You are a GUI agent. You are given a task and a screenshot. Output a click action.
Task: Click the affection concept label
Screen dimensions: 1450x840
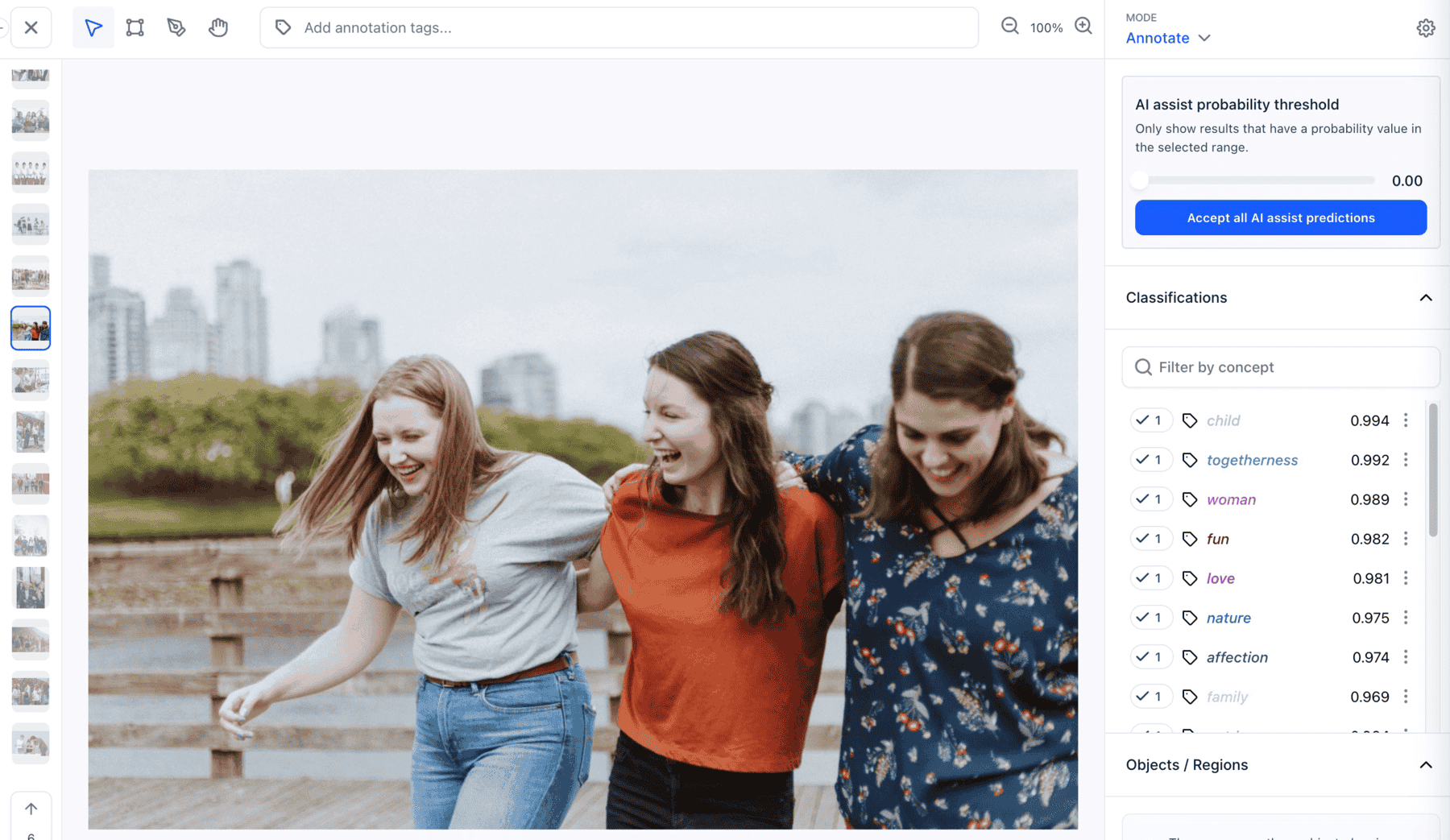(1237, 657)
